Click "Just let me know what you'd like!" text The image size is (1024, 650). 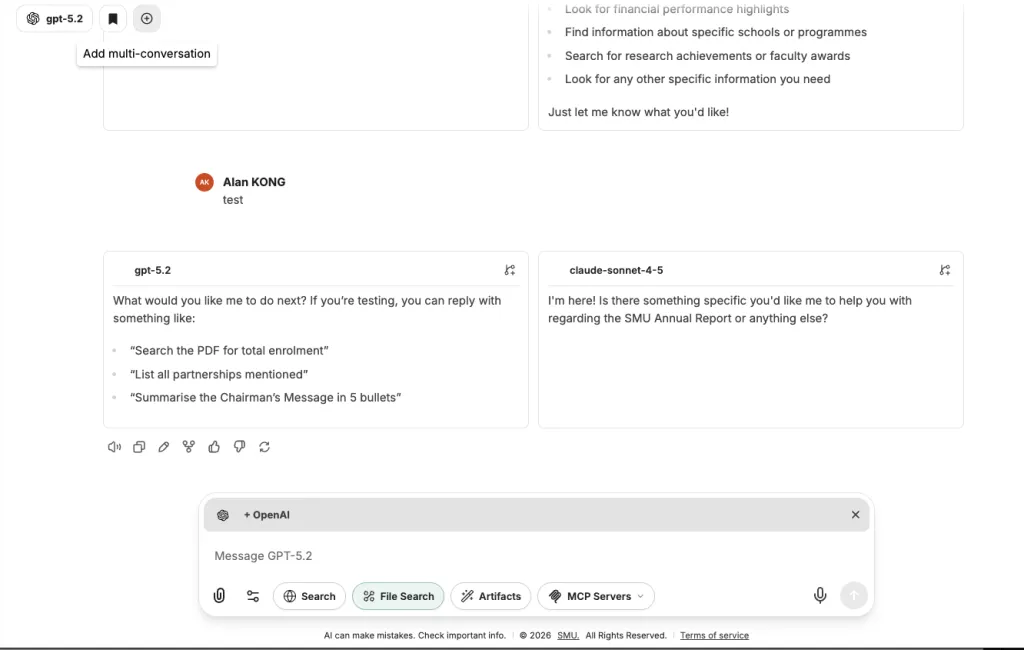[639, 112]
